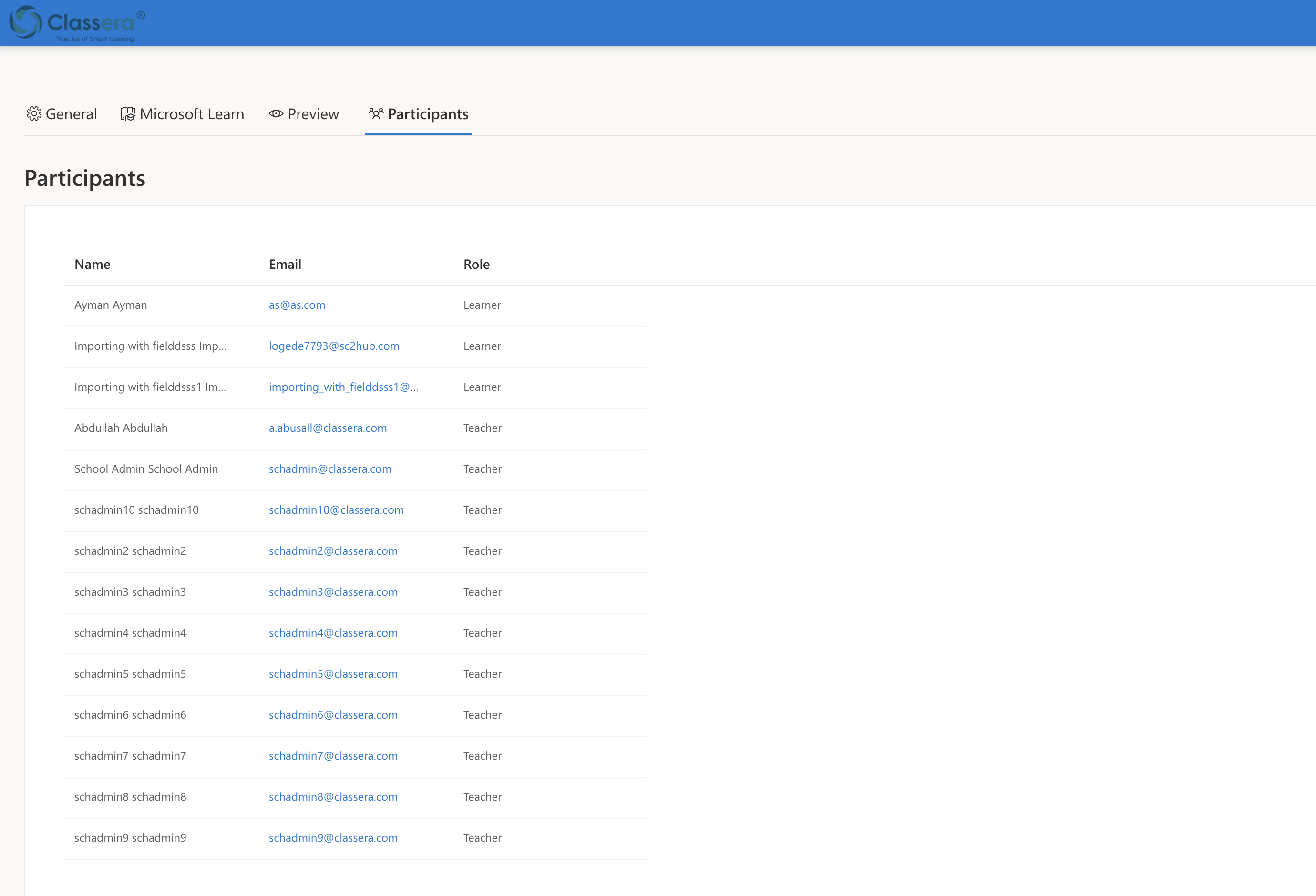
Task: Open email link logede7793@sc2hub.com
Action: pos(334,346)
